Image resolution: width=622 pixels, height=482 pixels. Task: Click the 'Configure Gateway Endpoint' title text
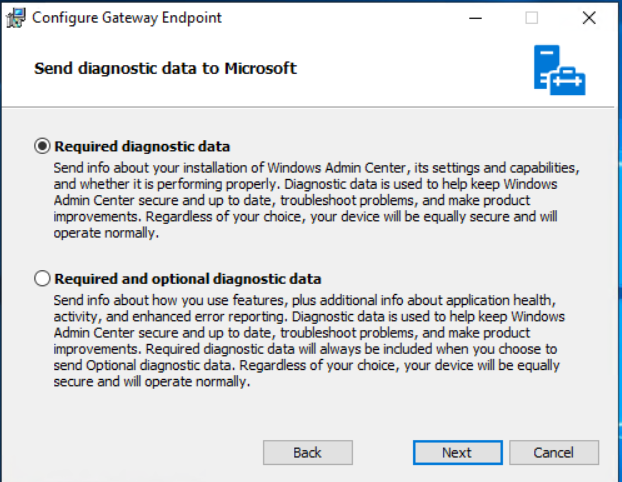pos(127,18)
